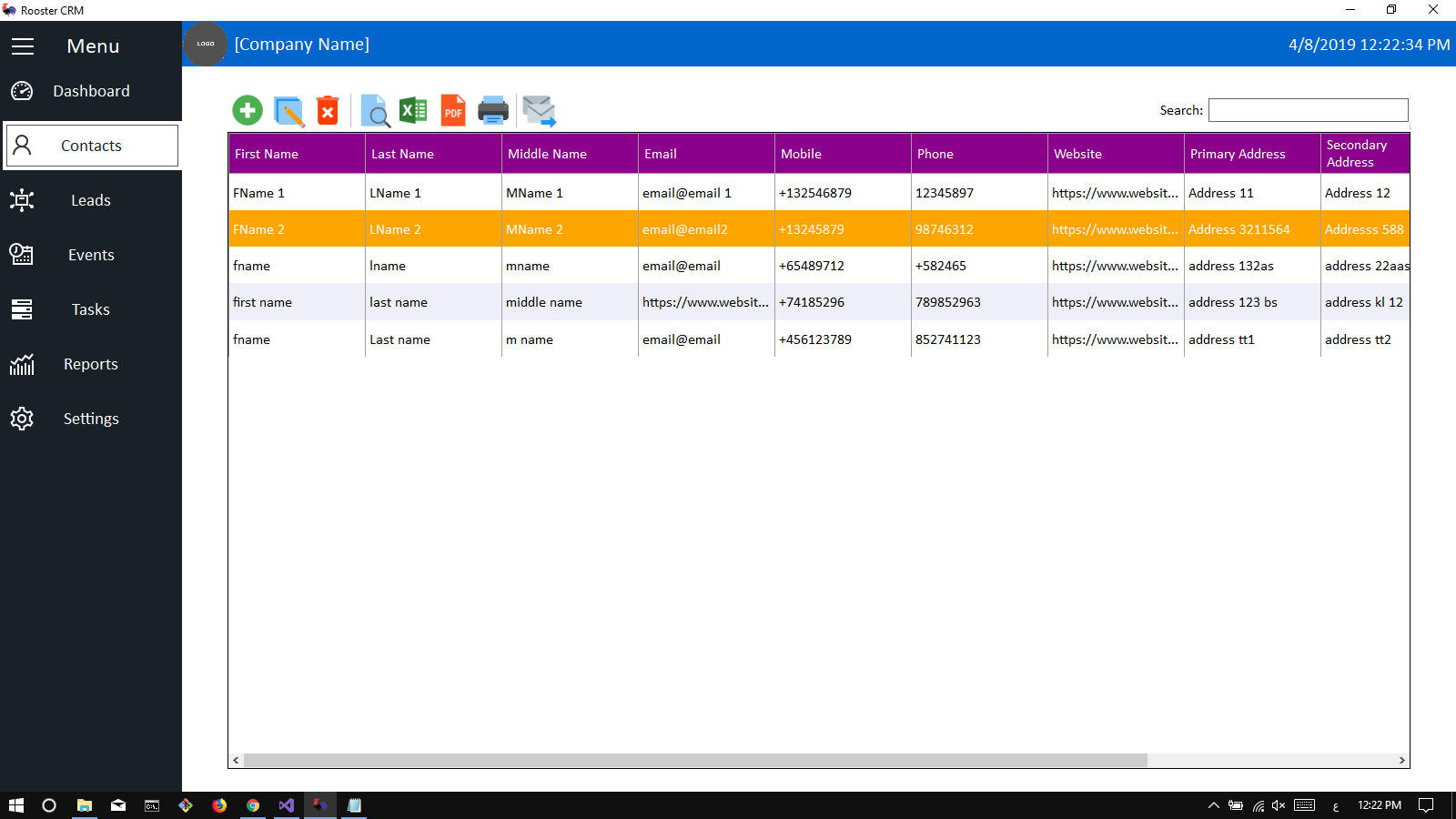Viewport: 1456px width, 819px height.
Task: Open the hamburger menu
Action: coord(23,46)
